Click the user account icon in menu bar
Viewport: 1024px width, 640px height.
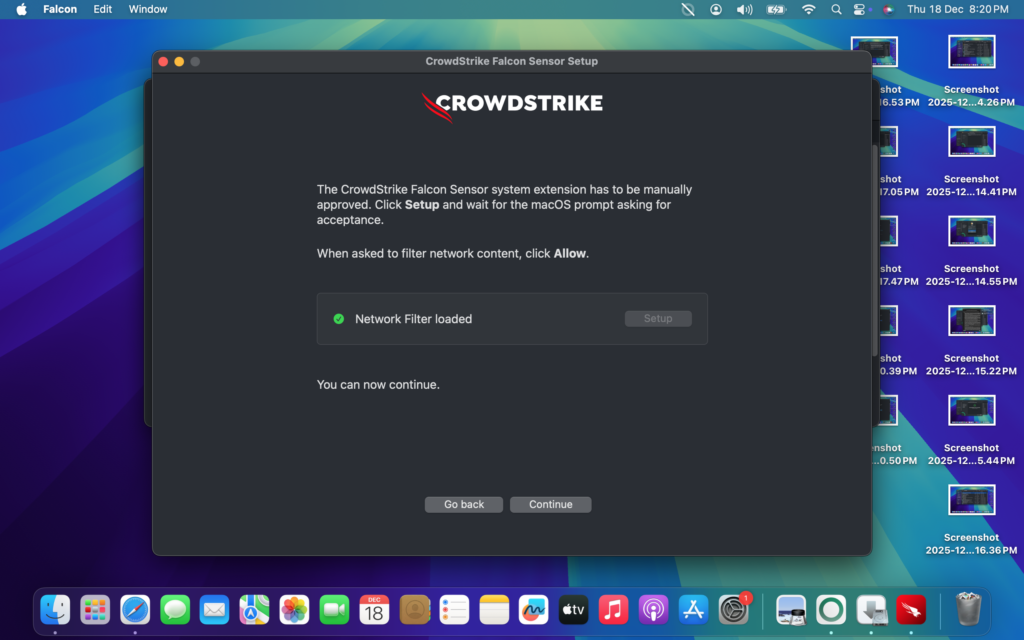[x=716, y=9]
